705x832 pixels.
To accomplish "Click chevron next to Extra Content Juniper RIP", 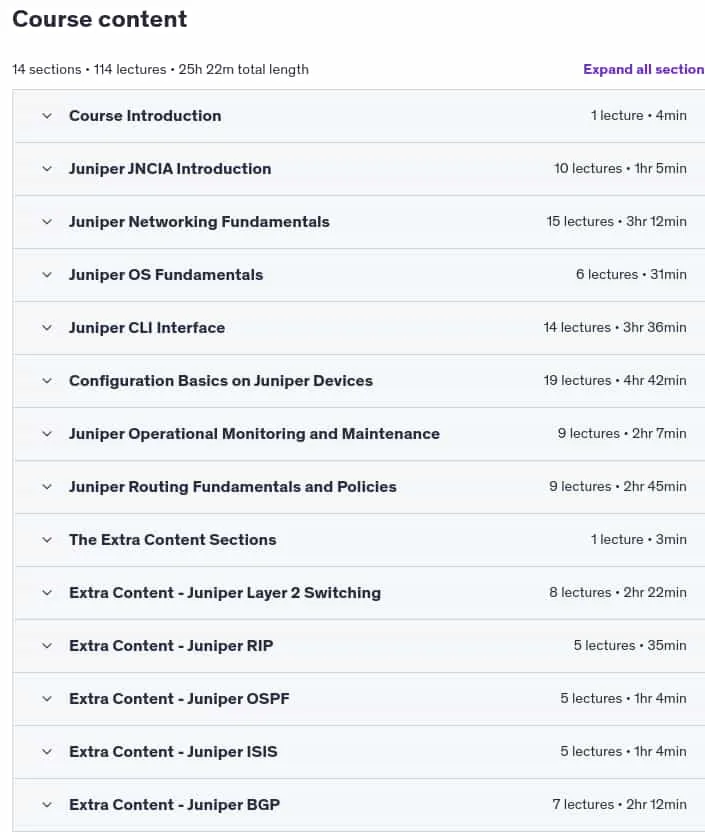I will tap(47, 646).
